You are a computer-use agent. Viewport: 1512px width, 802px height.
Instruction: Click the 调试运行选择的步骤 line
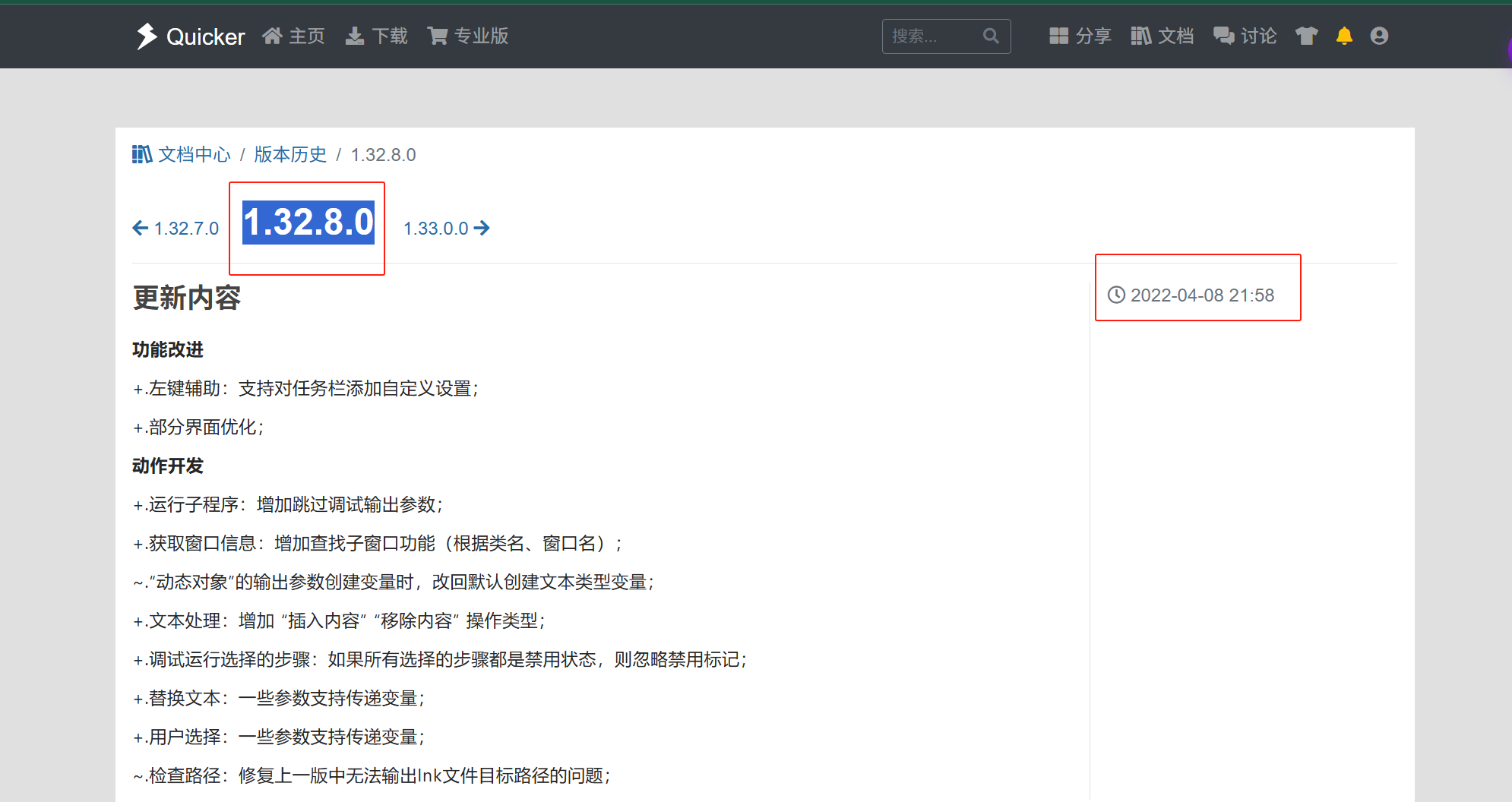440,660
